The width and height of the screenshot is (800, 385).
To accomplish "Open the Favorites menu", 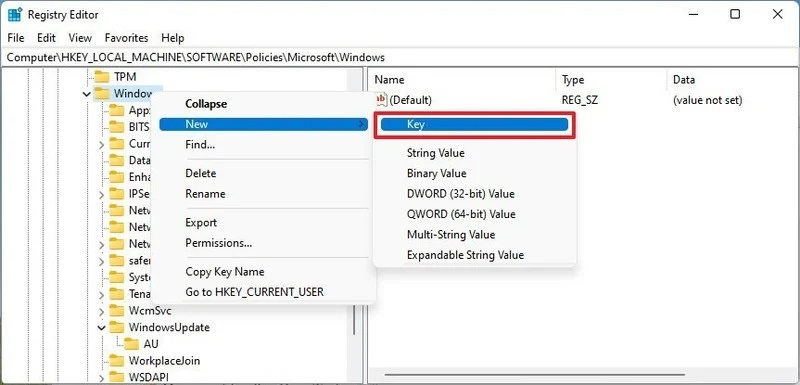I will [126, 38].
